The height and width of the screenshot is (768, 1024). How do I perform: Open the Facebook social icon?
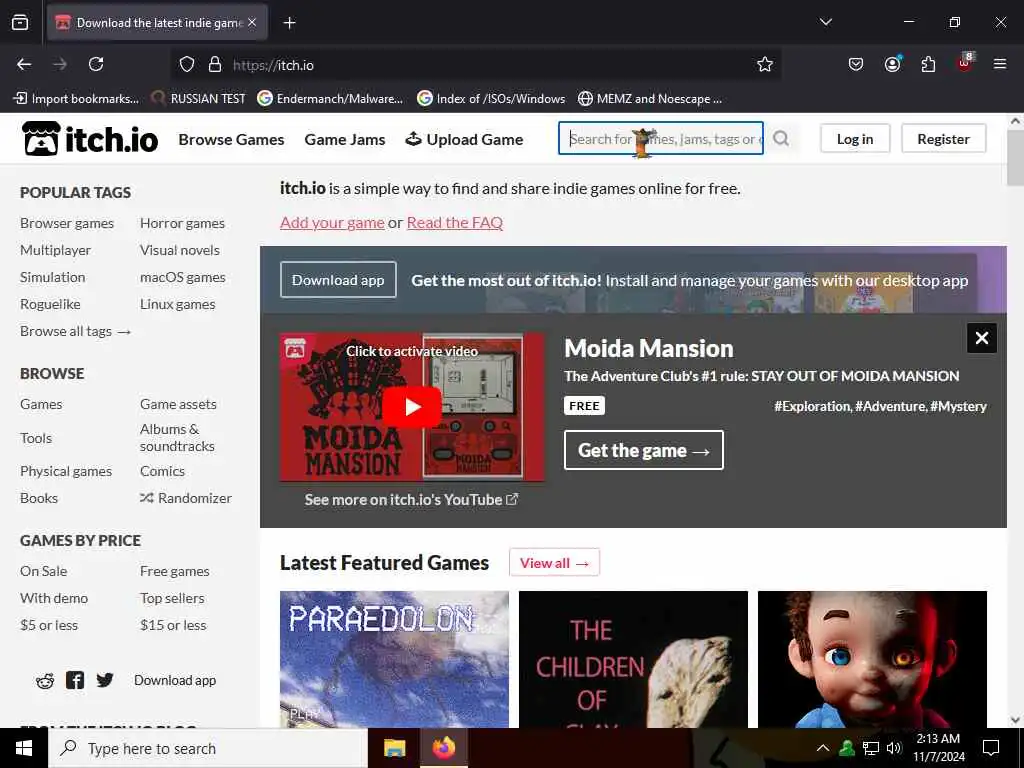(x=75, y=680)
